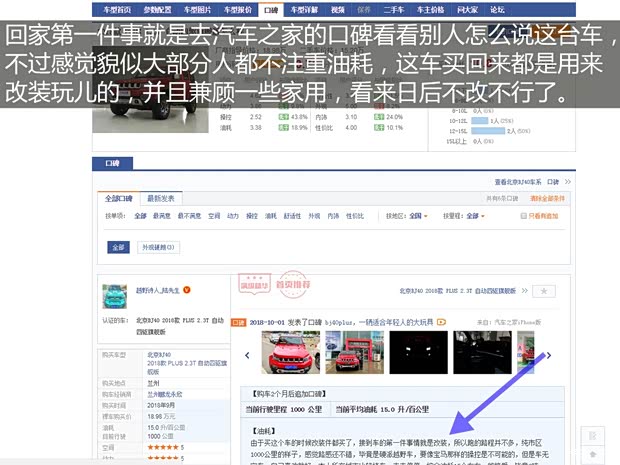Open the 参数配置 nav tab
Screen dimensions: 620x465
(x=157, y=10)
